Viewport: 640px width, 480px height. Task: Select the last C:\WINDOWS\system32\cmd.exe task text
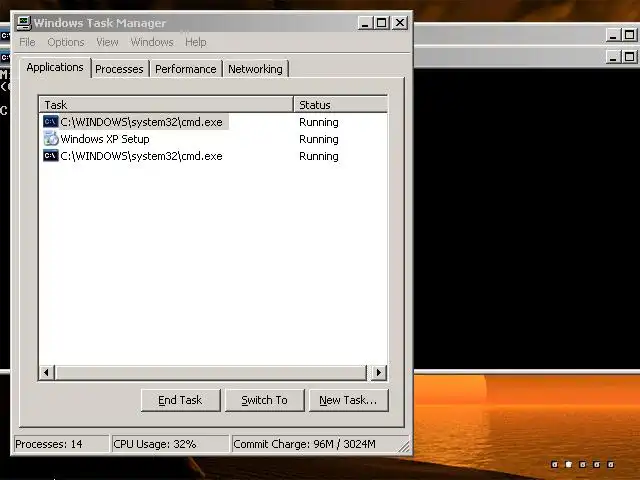point(141,156)
